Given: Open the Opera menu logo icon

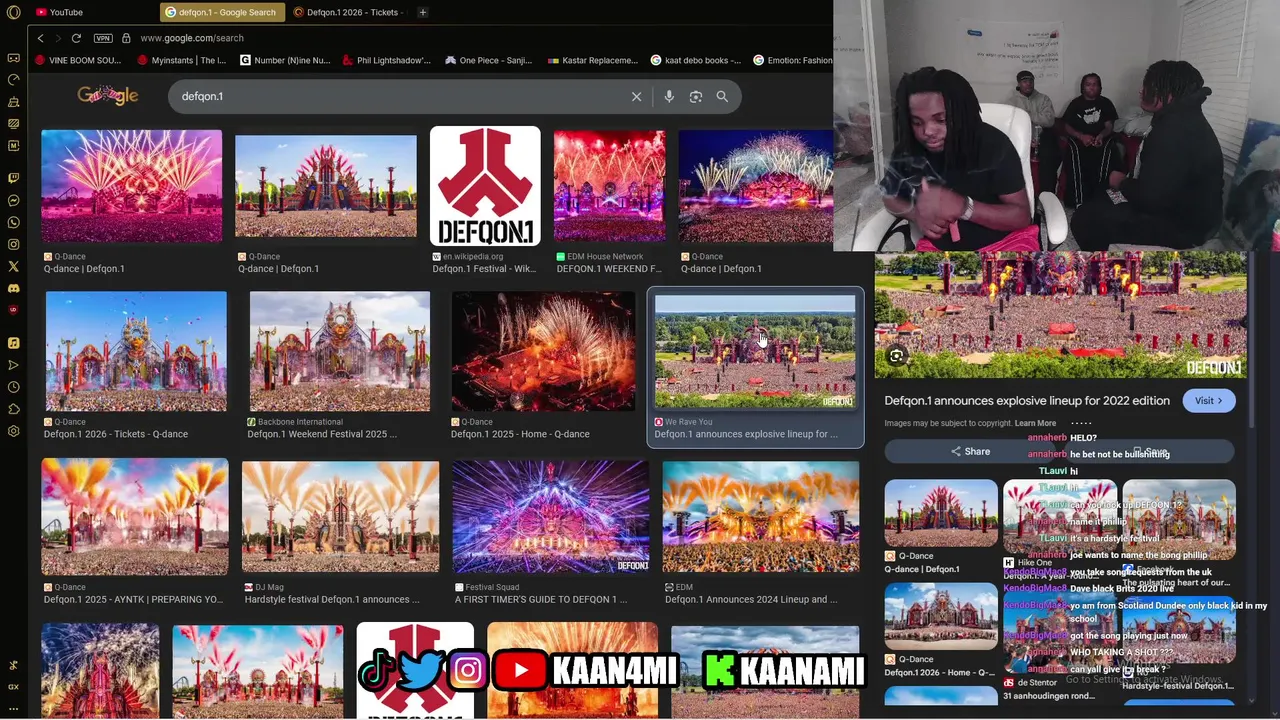Looking at the screenshot, I should click(x=13, y=12).
